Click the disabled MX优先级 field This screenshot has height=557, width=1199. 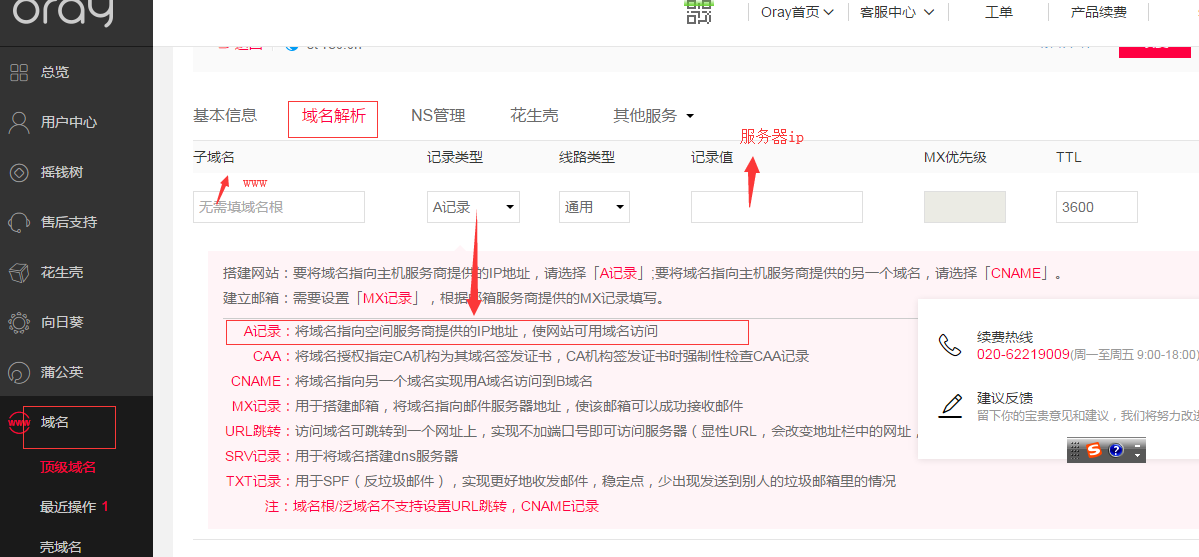(x=965, y=207)
